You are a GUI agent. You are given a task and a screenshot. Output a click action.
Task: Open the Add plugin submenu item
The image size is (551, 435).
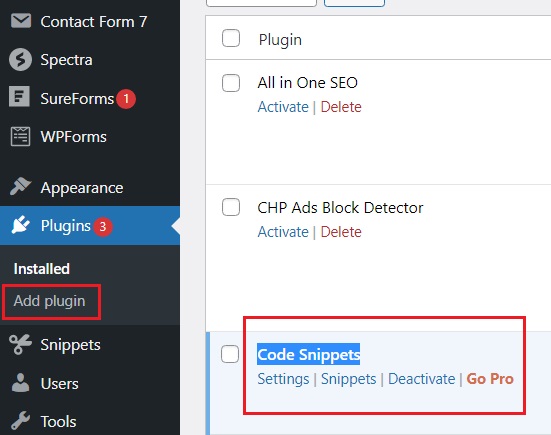pos(50,301)
